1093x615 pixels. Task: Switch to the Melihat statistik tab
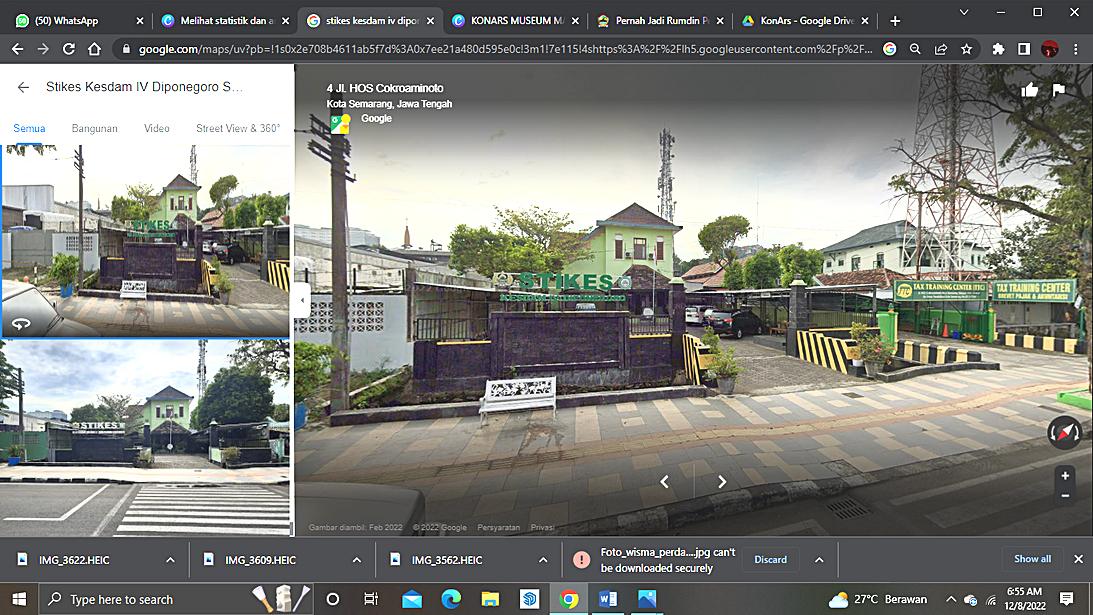pos(222,21)
